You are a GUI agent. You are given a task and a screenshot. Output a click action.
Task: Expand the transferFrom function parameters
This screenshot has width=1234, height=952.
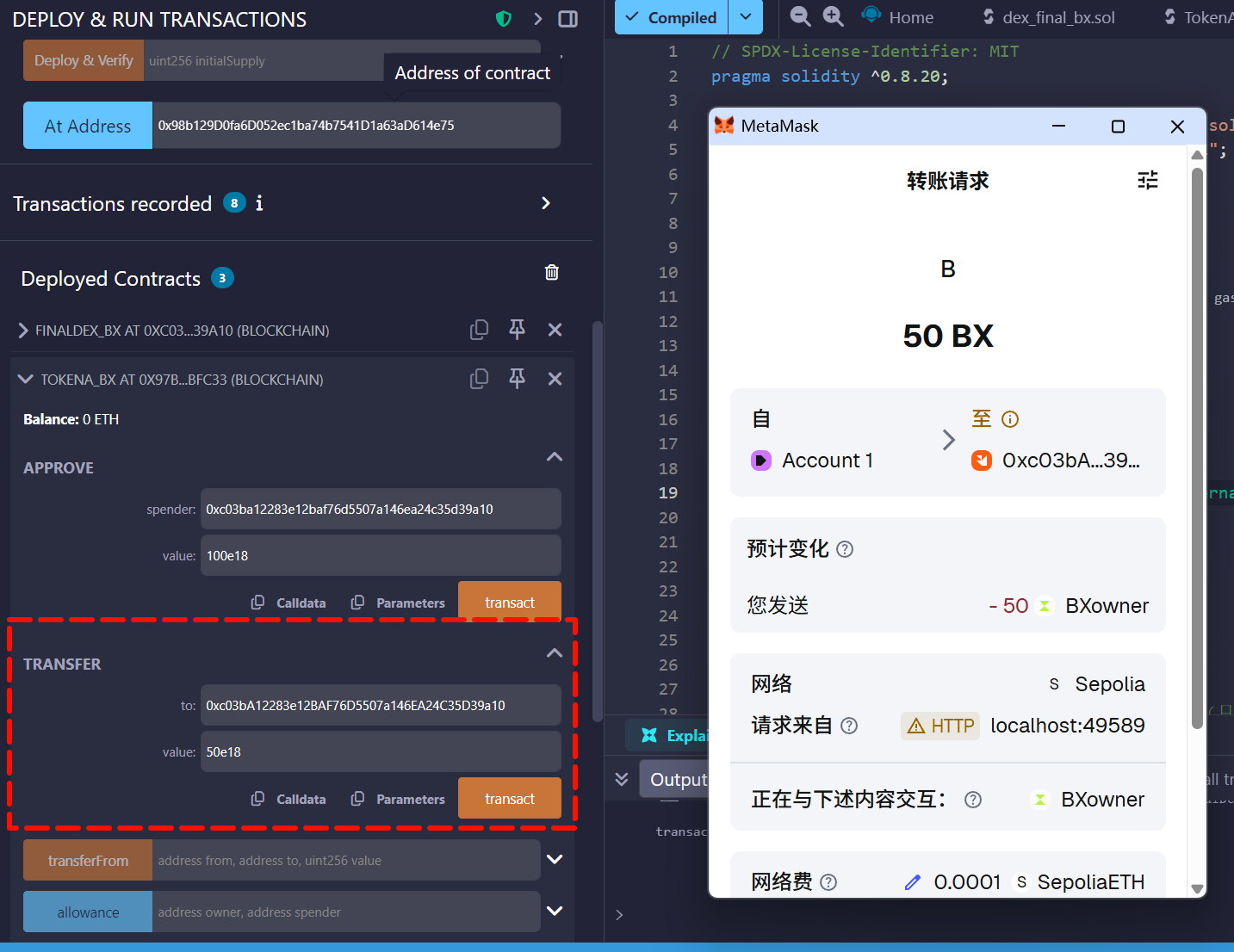(x=555, y=859)
